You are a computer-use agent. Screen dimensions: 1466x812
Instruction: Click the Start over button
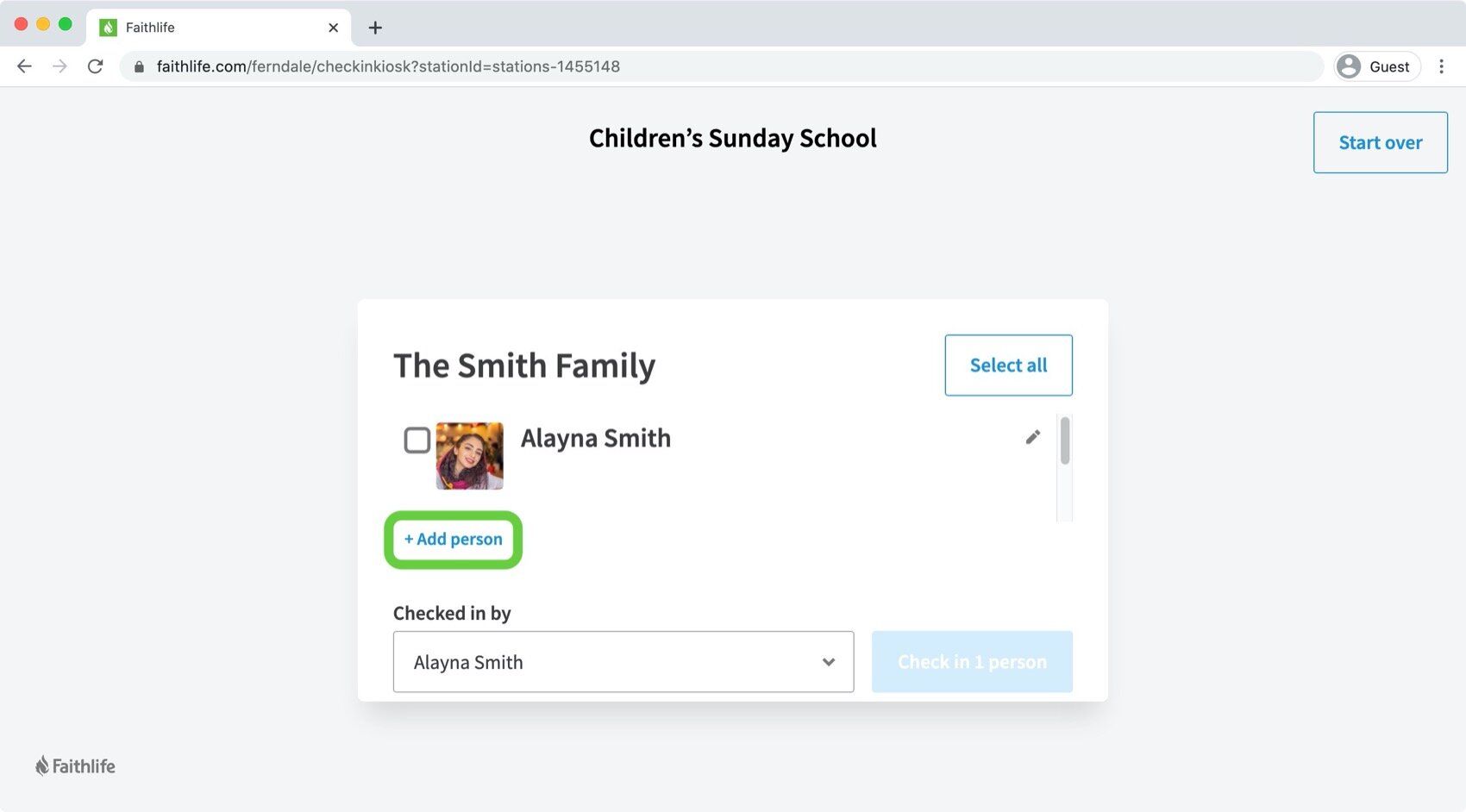click(1381, 142)
